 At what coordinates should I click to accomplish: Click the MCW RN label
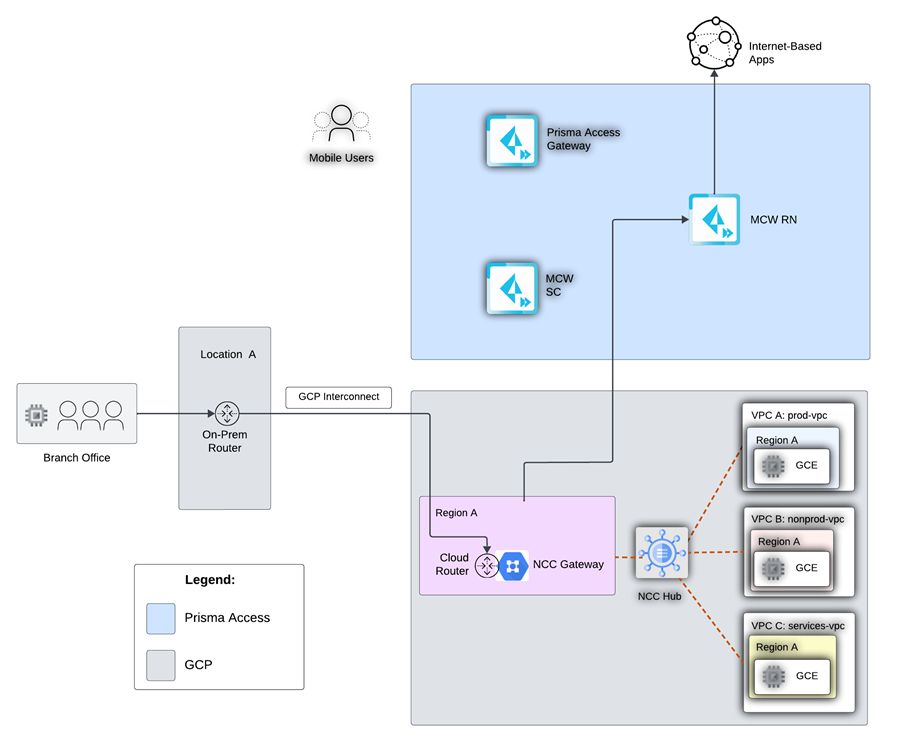coord(773,220)
